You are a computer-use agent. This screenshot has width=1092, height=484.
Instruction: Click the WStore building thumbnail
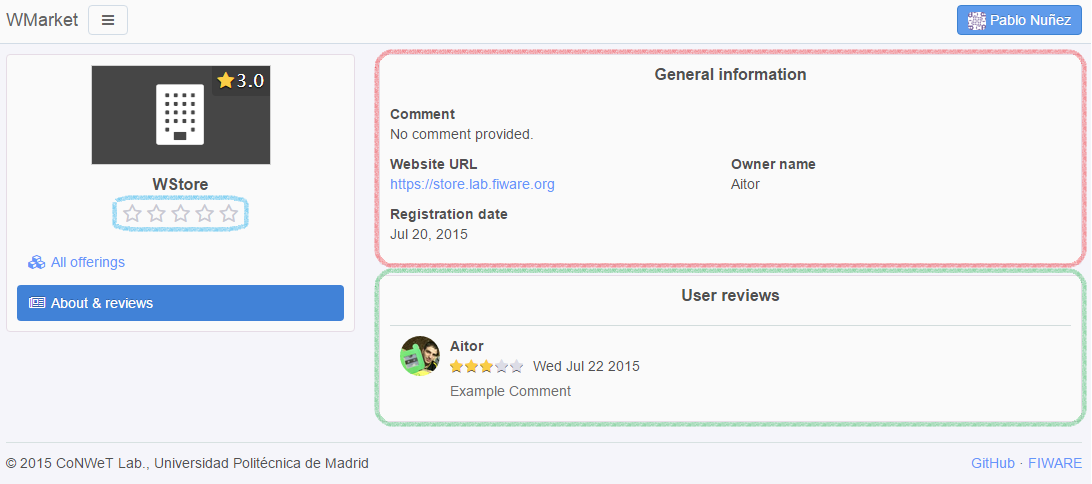[181, 115]
